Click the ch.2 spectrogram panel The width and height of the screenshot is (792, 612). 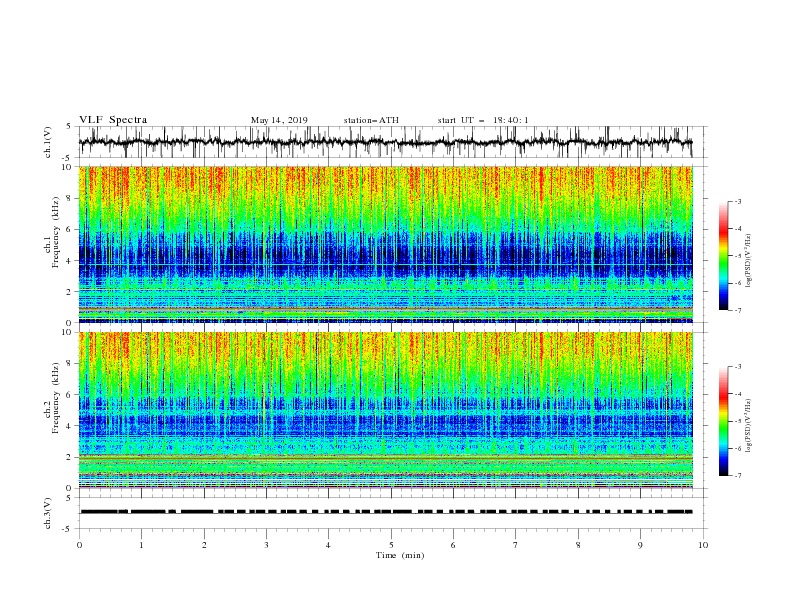coord(386,410)
